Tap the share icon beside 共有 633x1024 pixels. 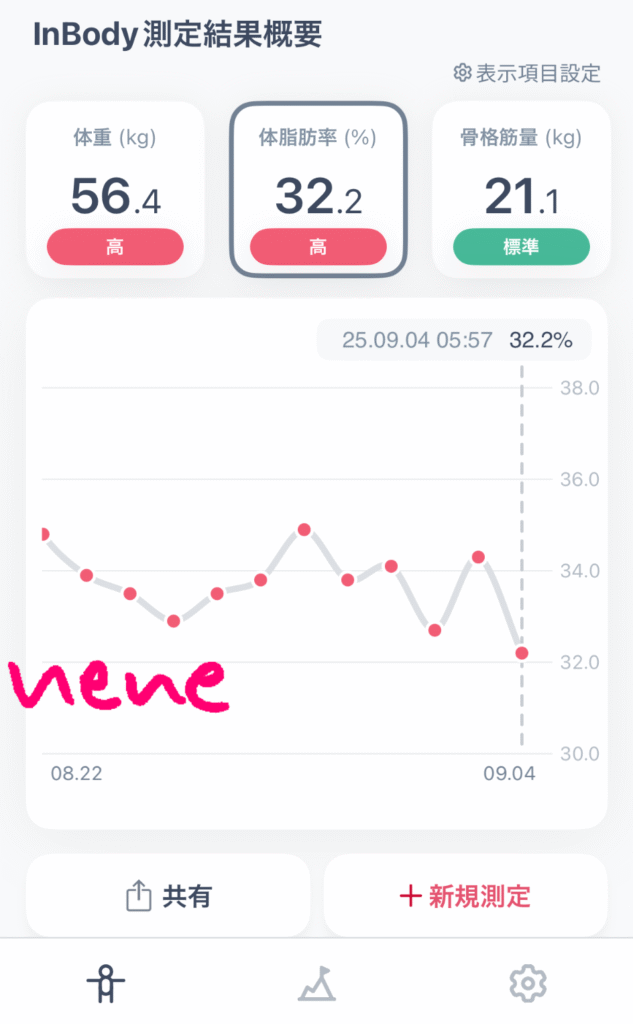[138, 896]
